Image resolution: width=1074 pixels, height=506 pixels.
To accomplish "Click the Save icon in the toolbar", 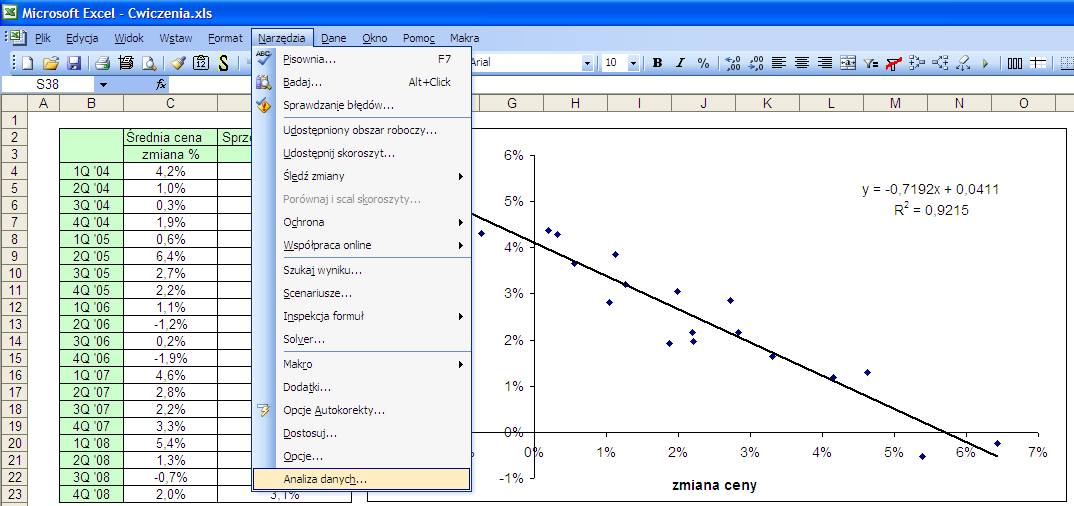I will point(73,63).
